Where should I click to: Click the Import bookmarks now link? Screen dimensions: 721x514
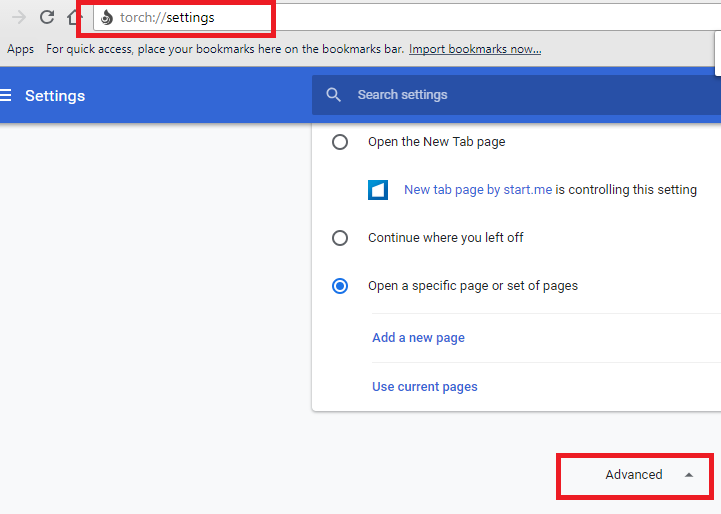475,49
